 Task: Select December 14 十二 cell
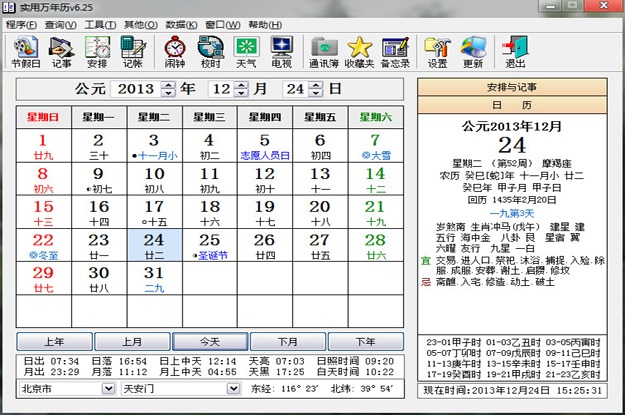(x=376, y=179)
